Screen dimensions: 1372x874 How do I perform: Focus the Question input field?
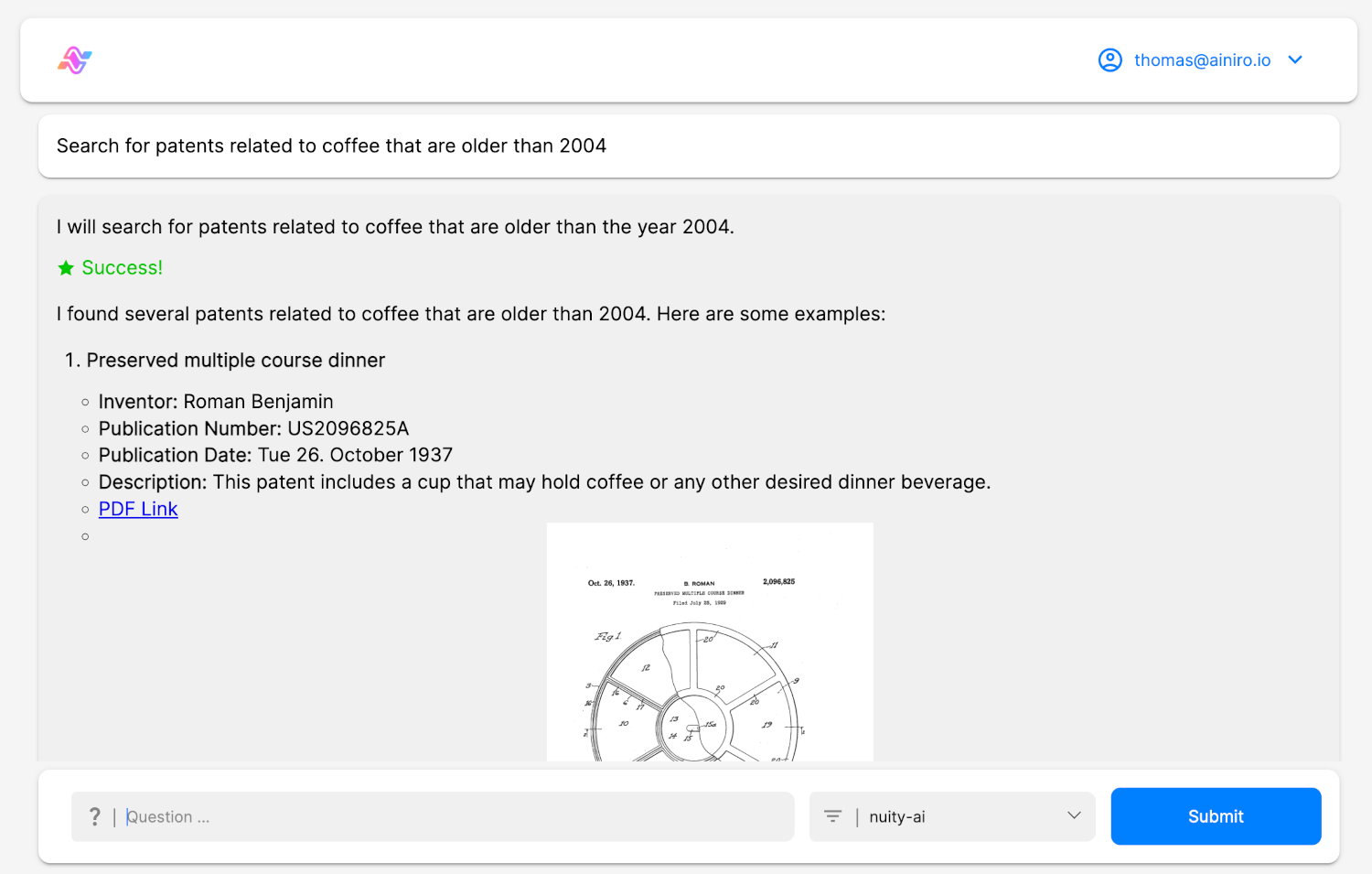[457, 816]
